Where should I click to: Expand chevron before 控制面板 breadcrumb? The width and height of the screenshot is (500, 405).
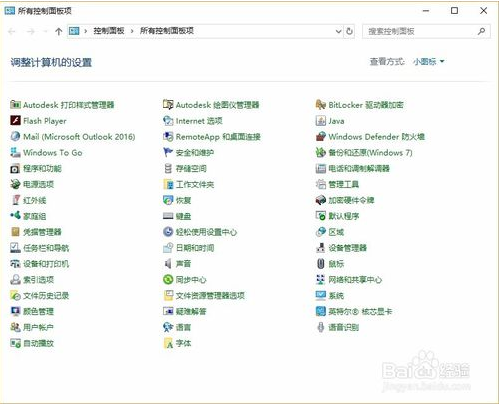86,31
